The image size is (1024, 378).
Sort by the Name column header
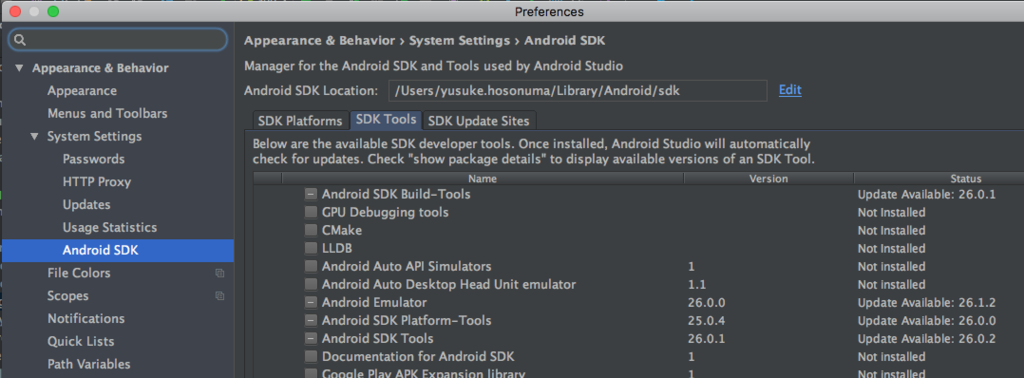(x=483, y=179)
